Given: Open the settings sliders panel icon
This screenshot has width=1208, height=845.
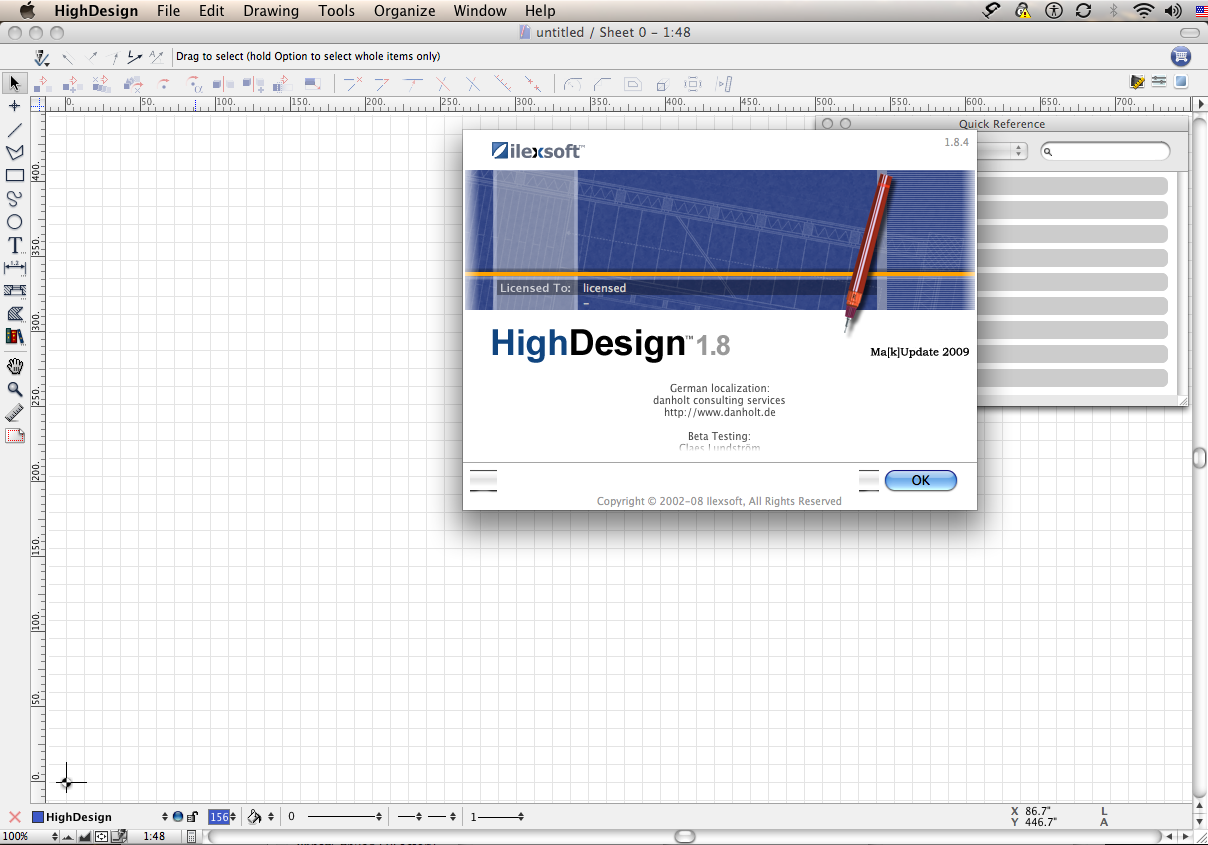Looking at the screenshot, I should coord(1159,82).
